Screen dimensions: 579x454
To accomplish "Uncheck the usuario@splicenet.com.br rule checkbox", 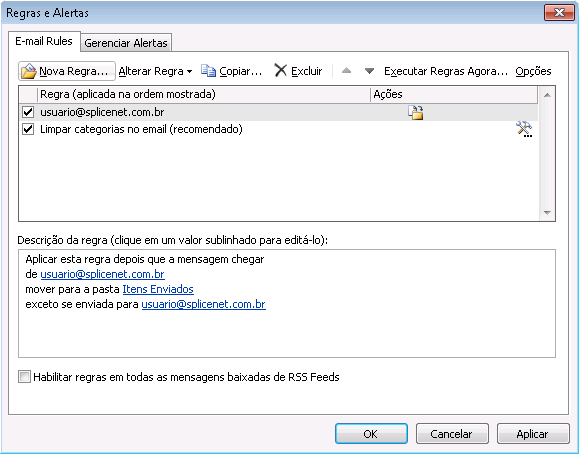I will pyautogui.click(x=28, y=112).
